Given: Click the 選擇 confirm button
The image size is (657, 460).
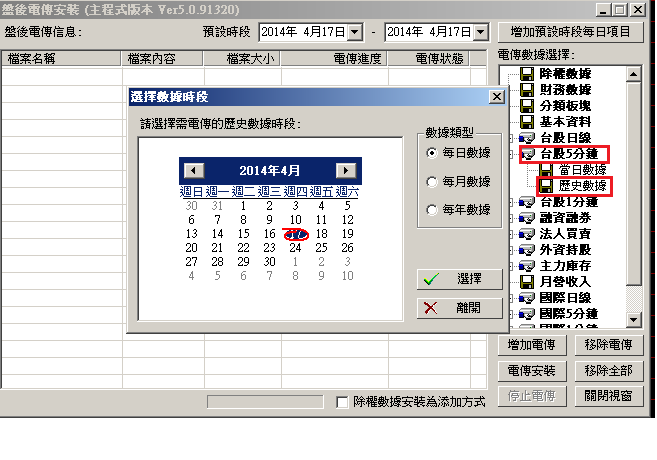Looking at the screenshot, I should [460, 279].
